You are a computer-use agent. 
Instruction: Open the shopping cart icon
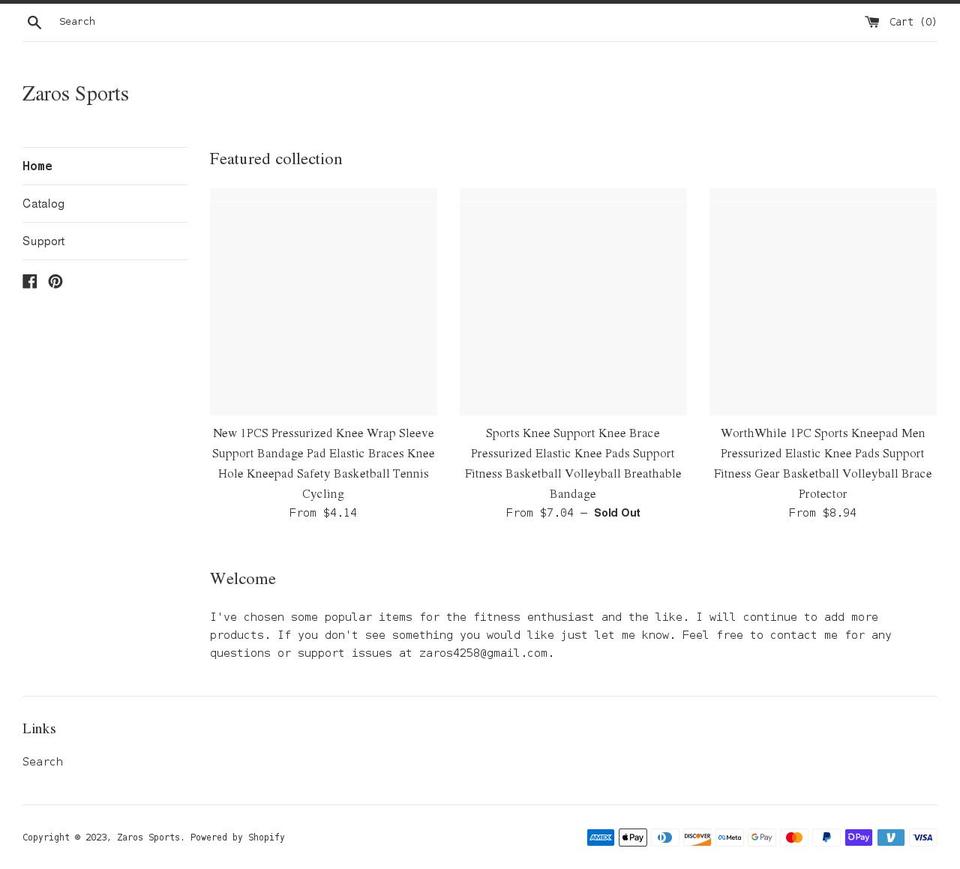[x=872, y=21]
